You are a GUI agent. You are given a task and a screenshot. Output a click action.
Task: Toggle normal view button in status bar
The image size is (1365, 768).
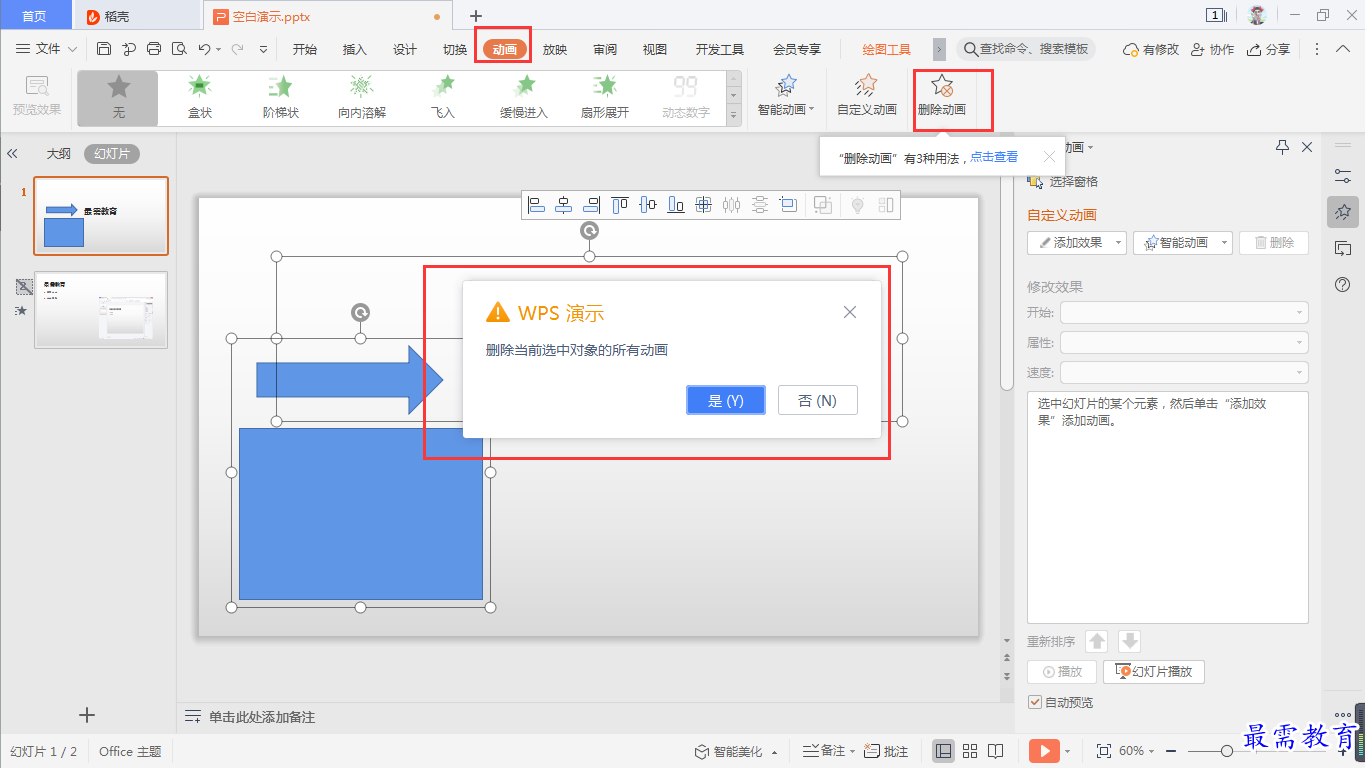[943, 751]
